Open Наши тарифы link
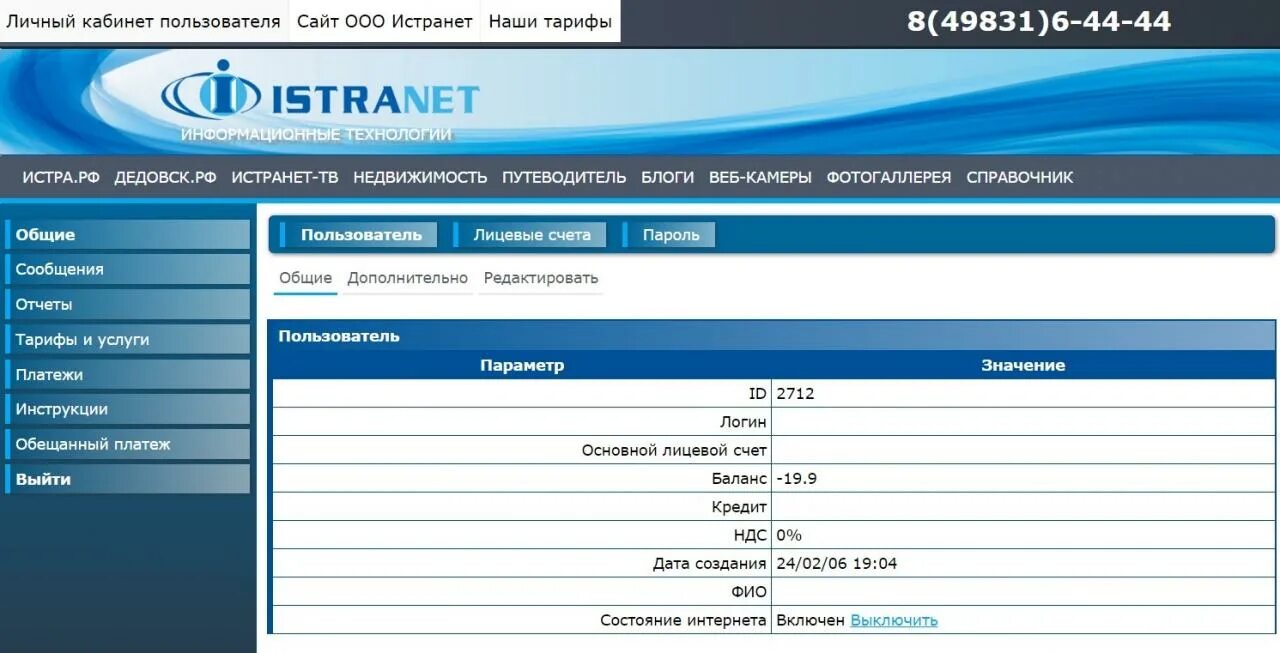 tap(550, 21)
